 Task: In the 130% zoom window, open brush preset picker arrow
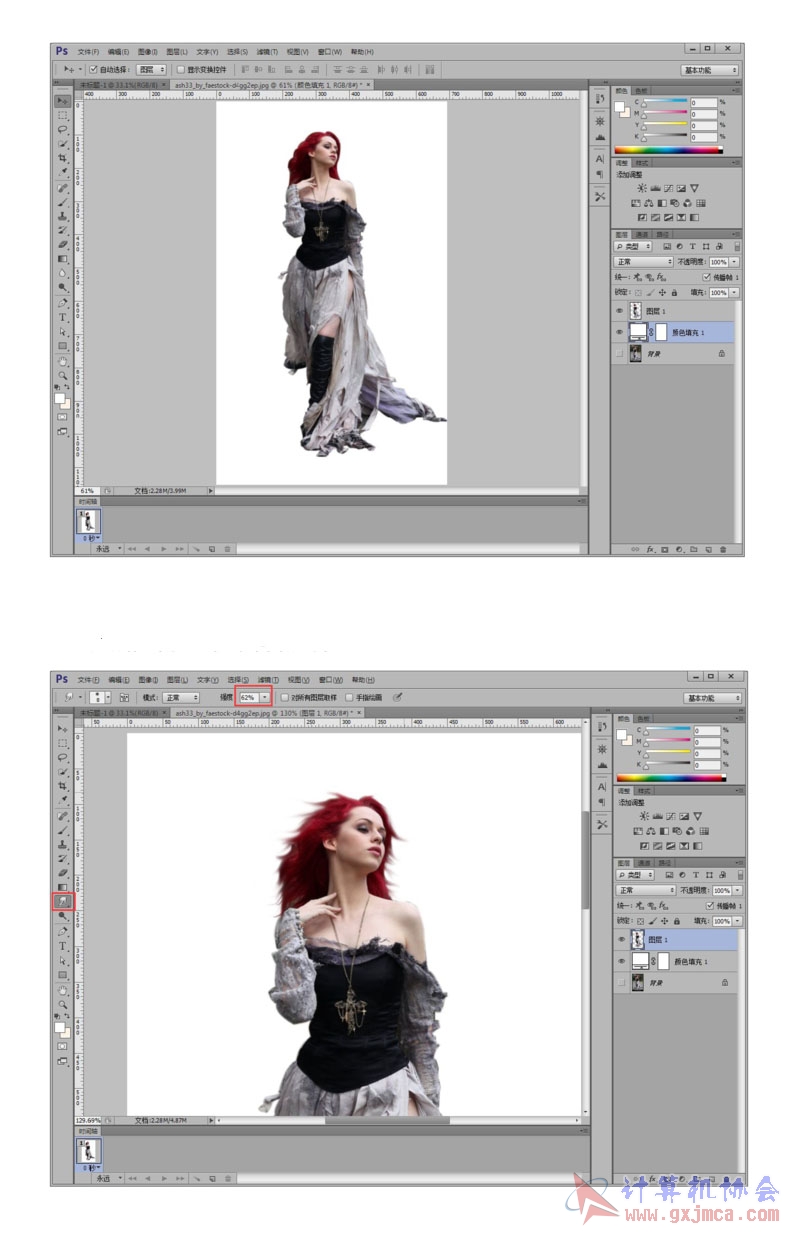[109, 697]
